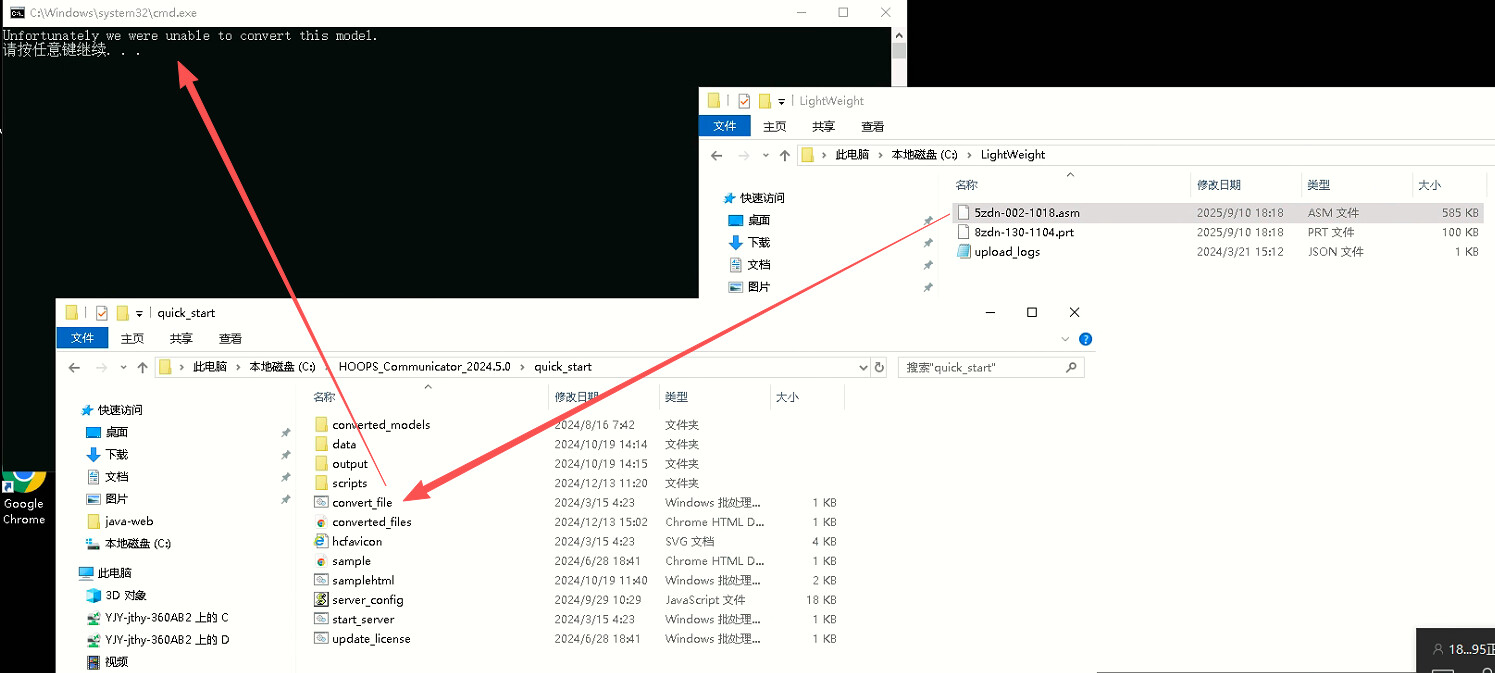Select server_config JavaScript file icon
The height and width of the screenshot is (673, 1495).
tap(321, 600)
